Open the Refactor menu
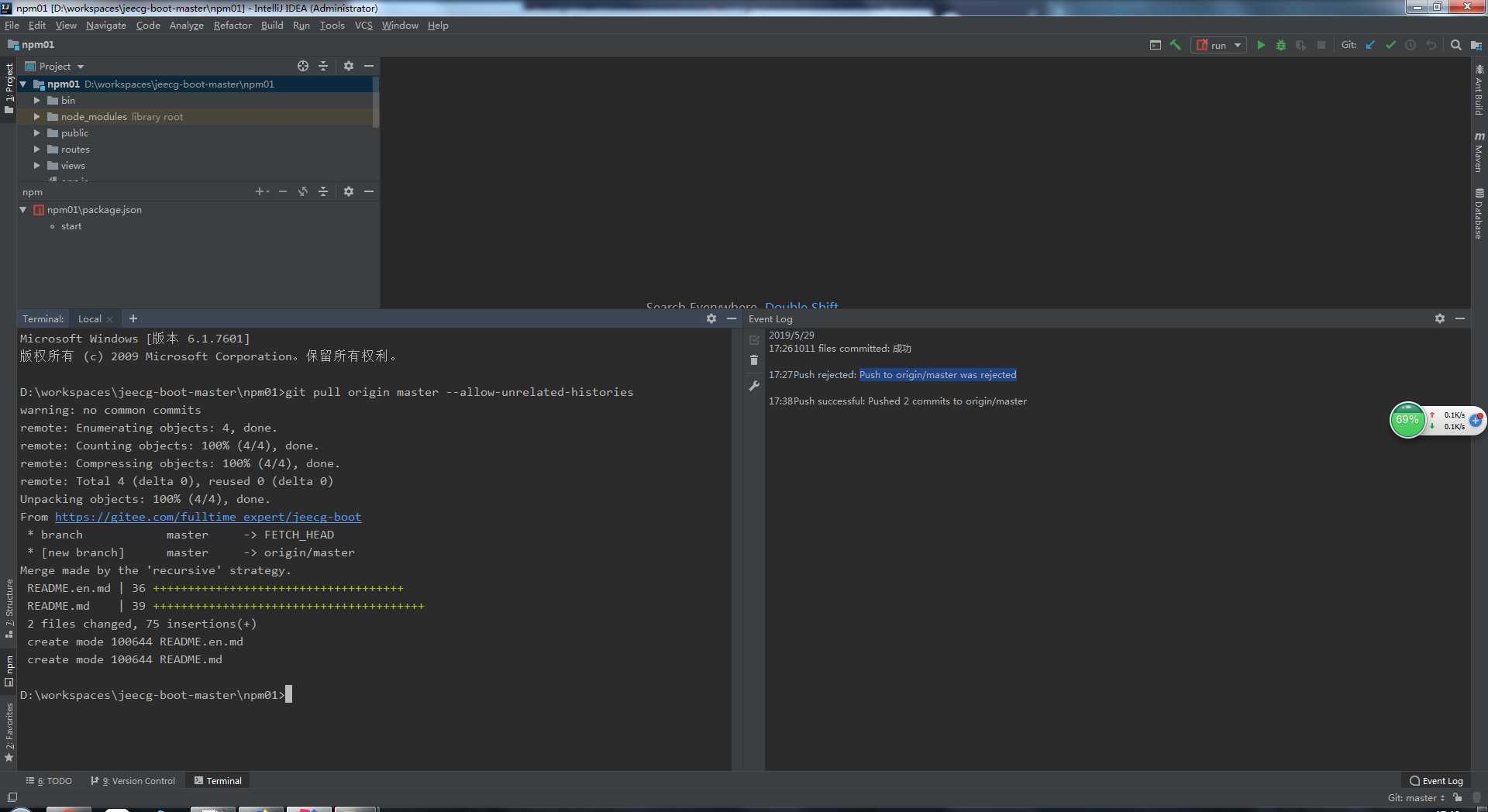 pos(232,26)
